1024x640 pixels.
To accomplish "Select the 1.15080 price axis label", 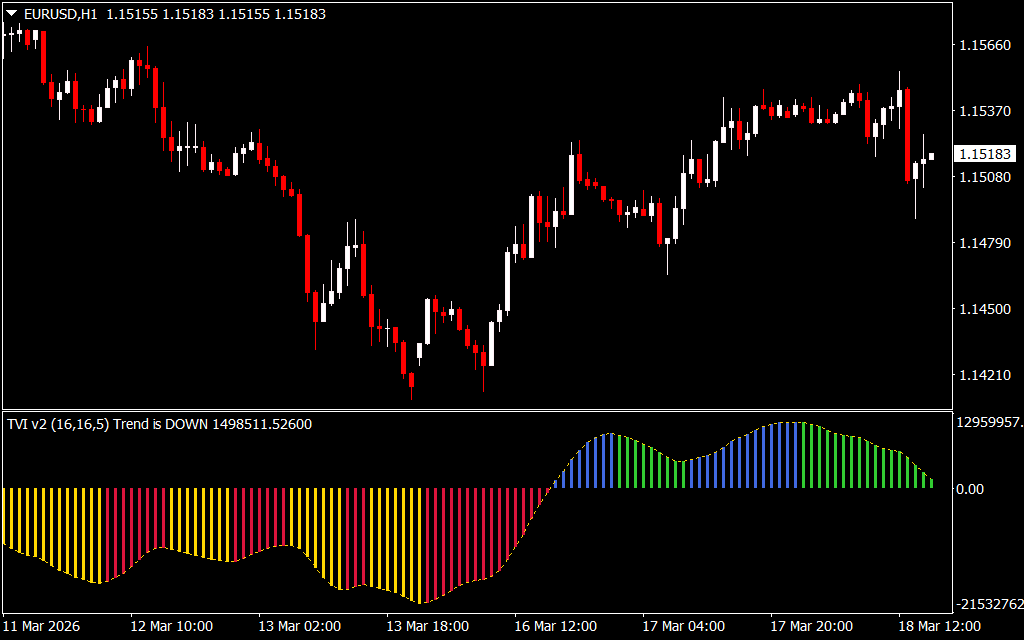I will [x=984, y=177].
